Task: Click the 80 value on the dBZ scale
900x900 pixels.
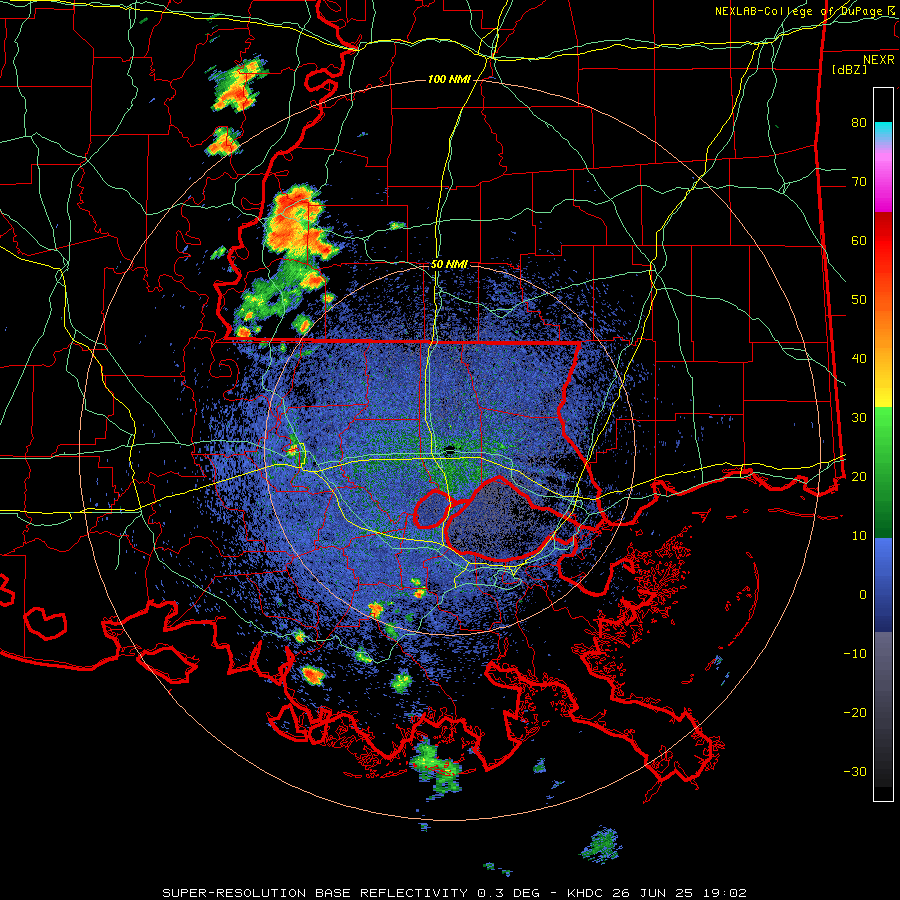Action: pos(859,123)
